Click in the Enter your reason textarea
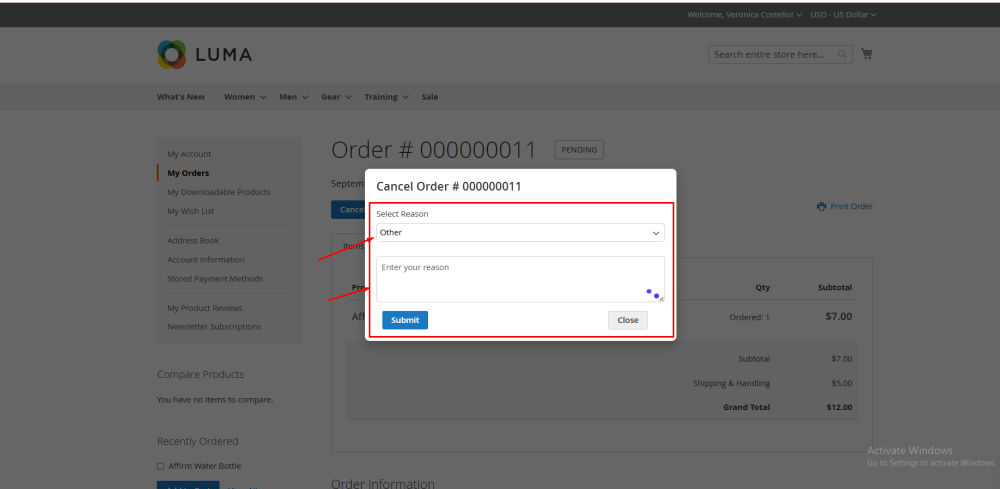Screen dimensions: 1000x489 click(x=520, y=279)
